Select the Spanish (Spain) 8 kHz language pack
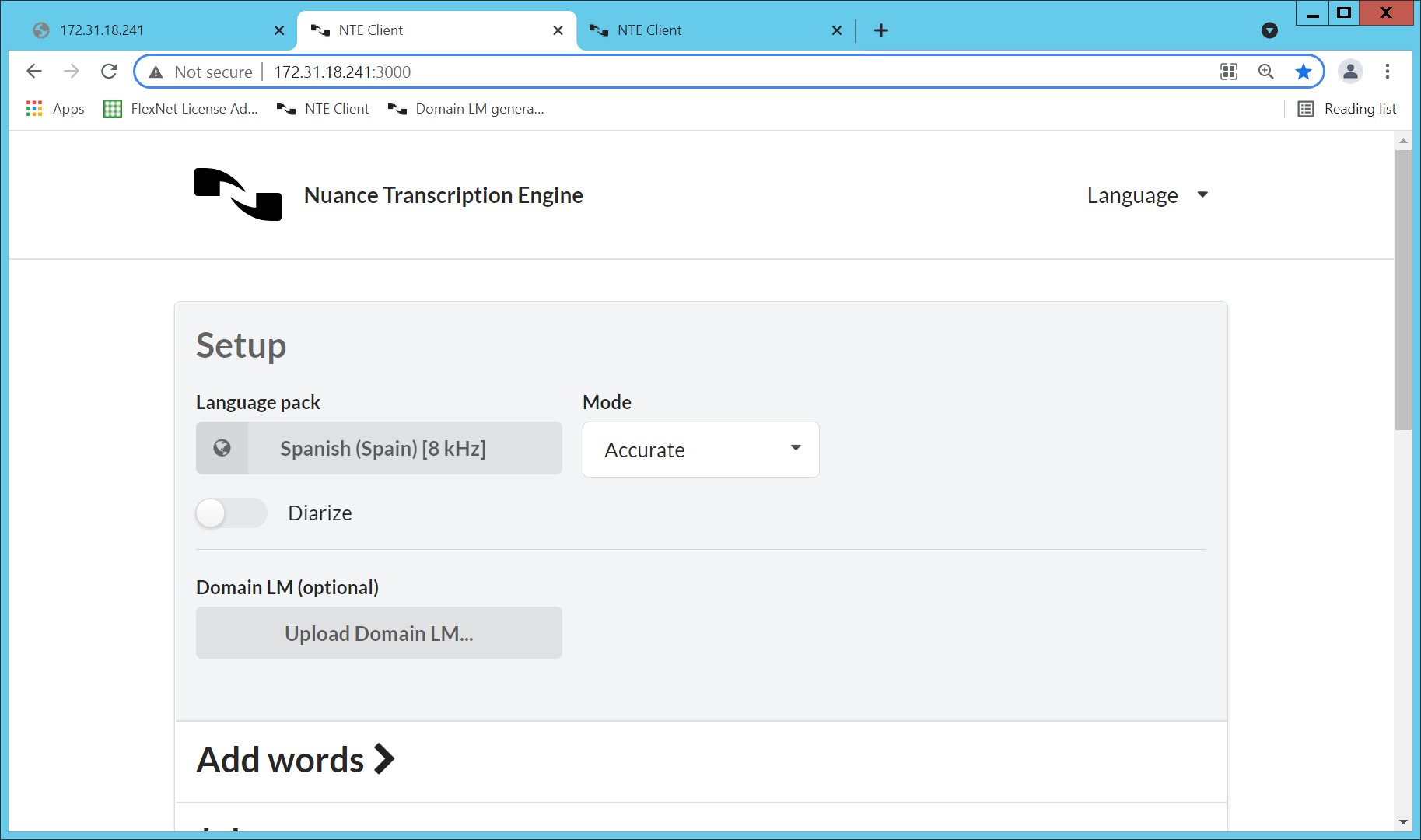 pyautogui.click(x=382, y=448)
